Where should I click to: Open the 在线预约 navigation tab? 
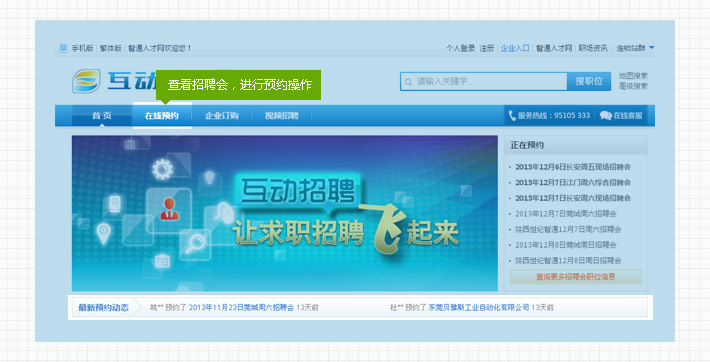coord(162,116)
